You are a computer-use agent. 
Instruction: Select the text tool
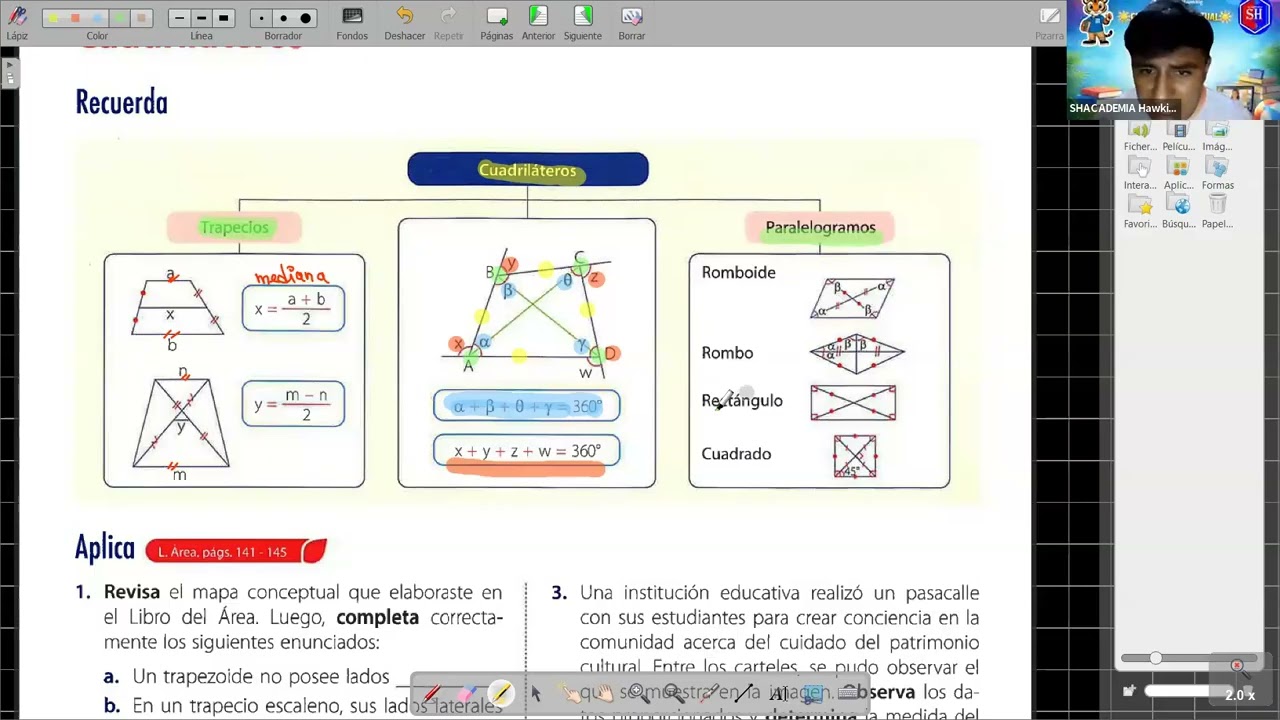point(778,693)
